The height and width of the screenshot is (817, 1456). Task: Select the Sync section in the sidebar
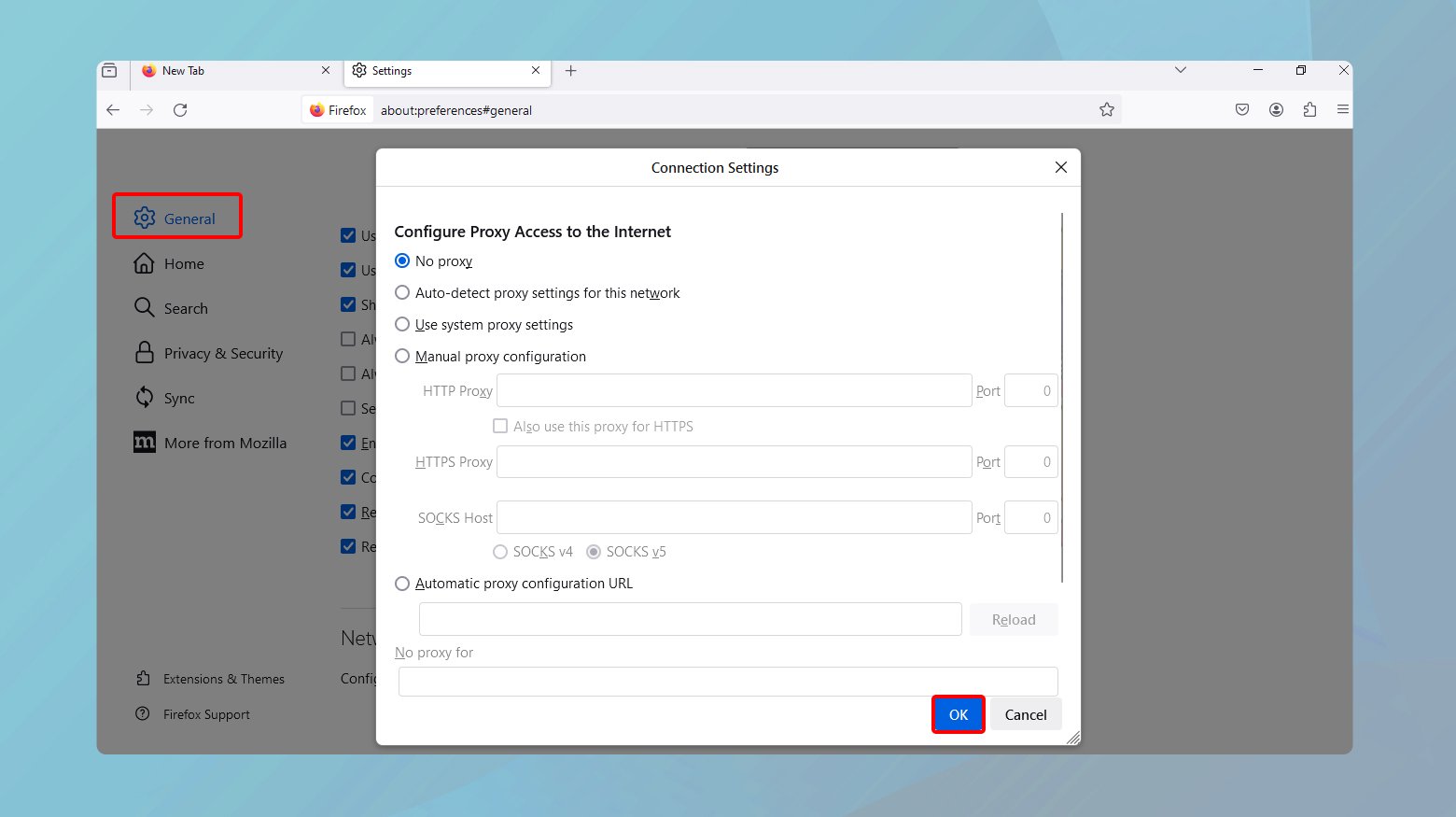point(178,397)
